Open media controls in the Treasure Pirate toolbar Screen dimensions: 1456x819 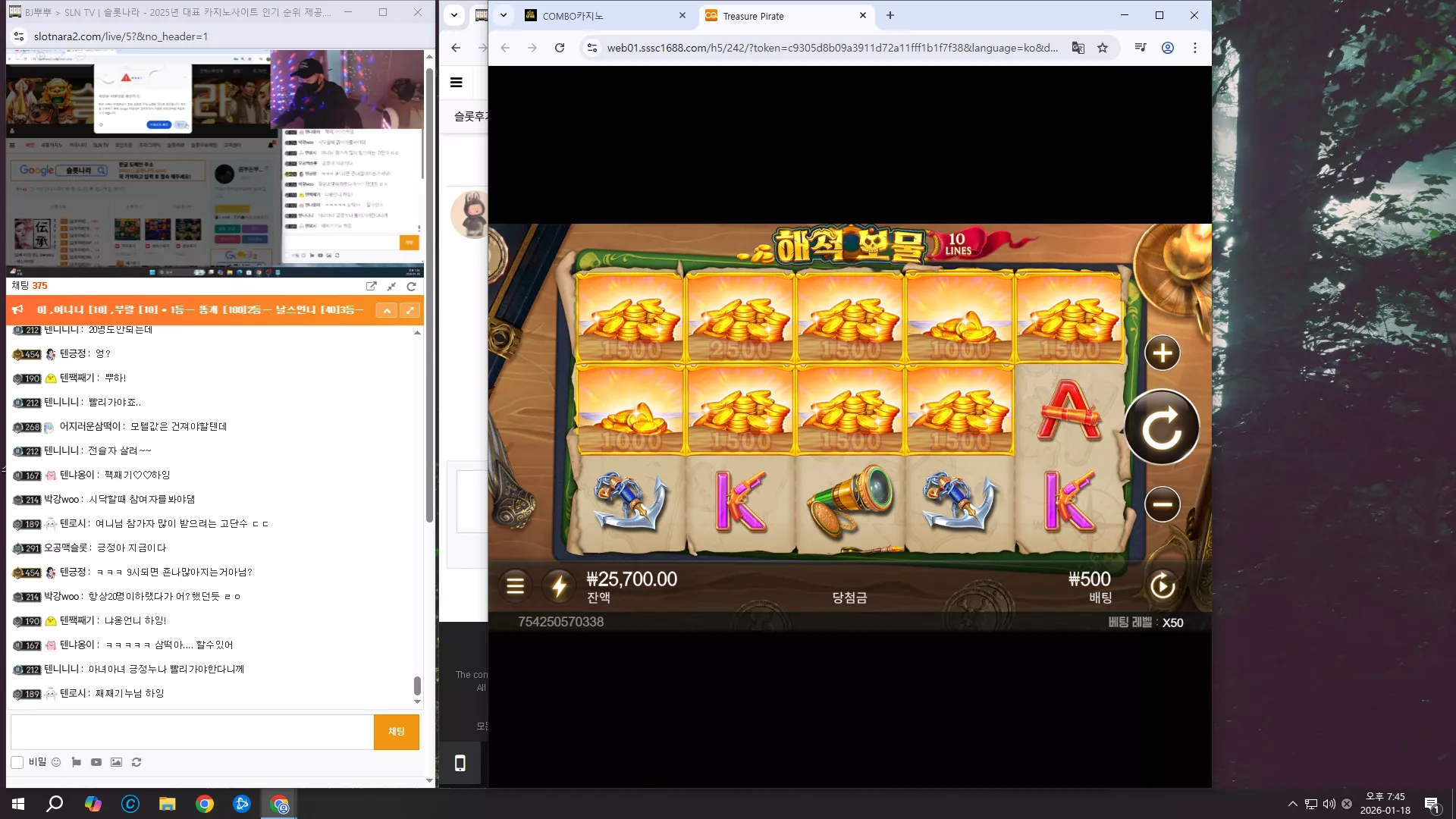[x=1141, y=48]
